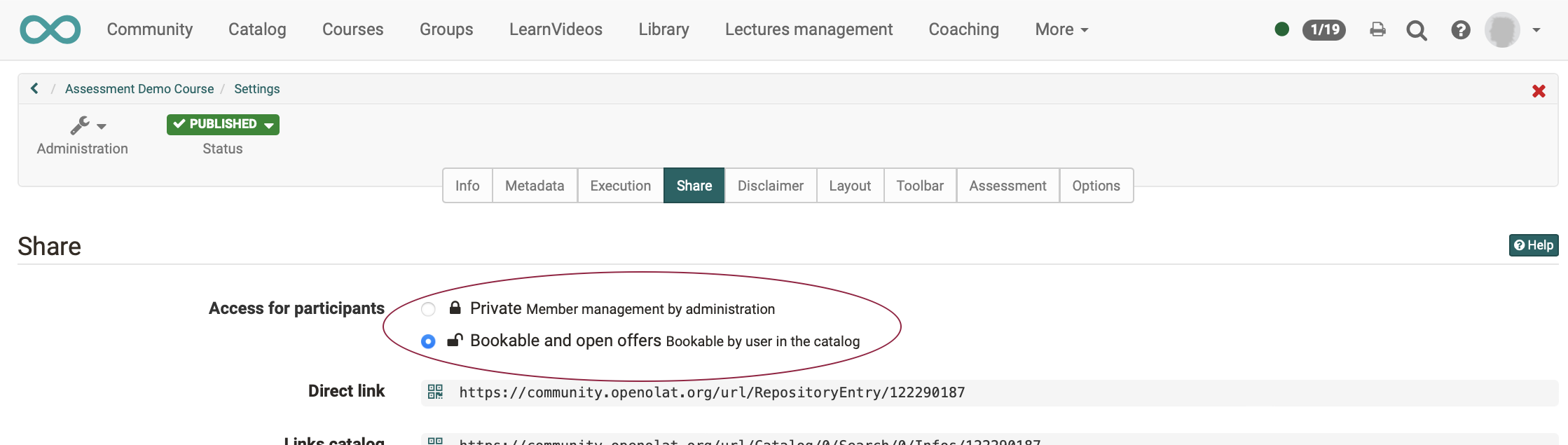Switch to the Metadata tab
The image size is (1568, 445).
535,186
